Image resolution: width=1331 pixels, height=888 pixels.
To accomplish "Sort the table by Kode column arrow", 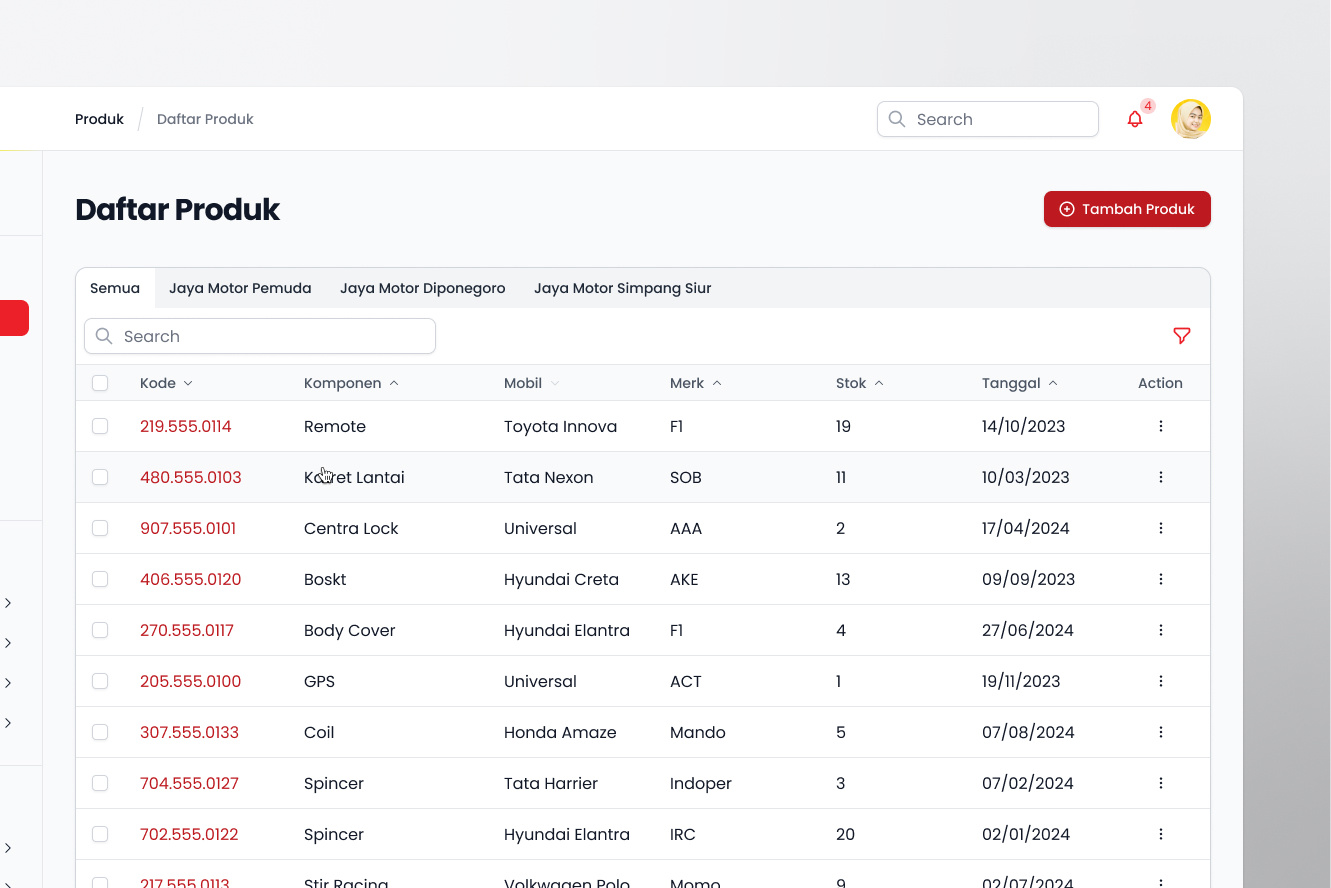I will (x=188, y=384).
